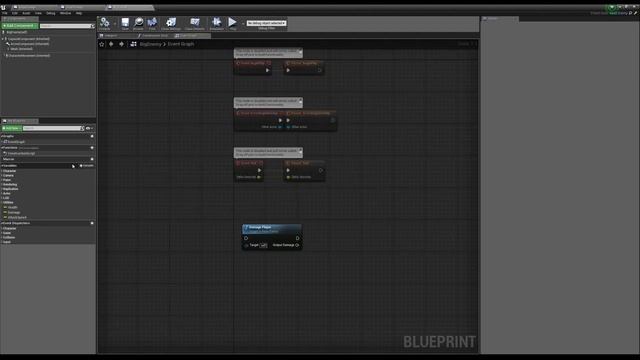Collapse the CapsuleComponent tree node

point(3,39)
